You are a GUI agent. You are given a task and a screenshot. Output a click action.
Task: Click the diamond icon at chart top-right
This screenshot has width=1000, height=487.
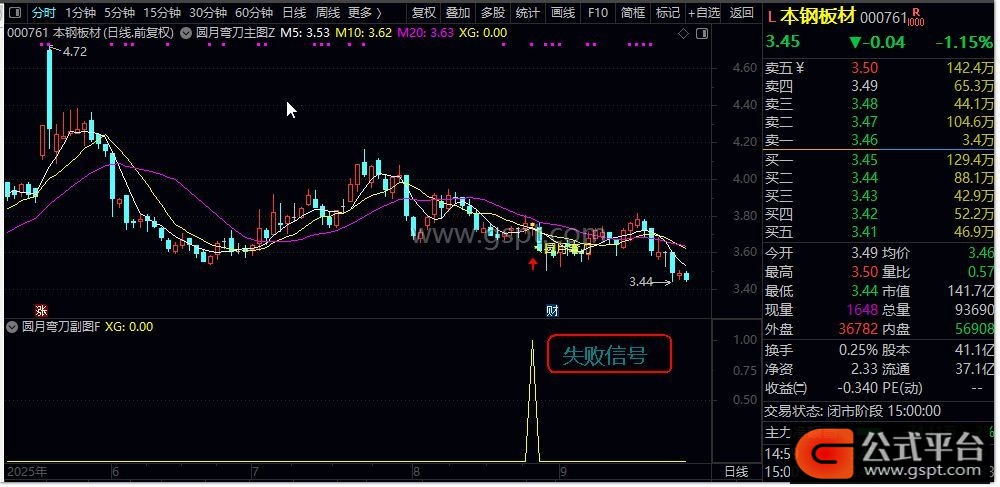coord(684,34)
